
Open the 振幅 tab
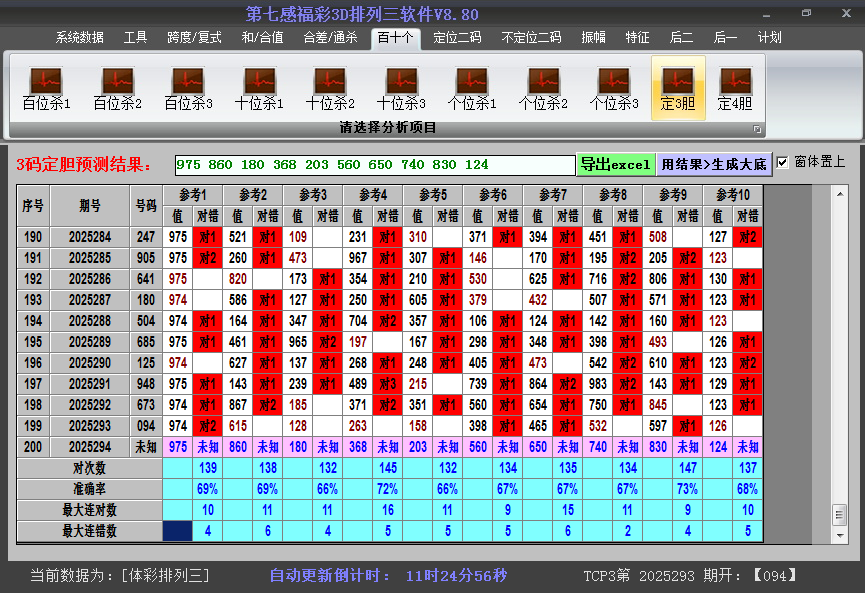(594, 38)
